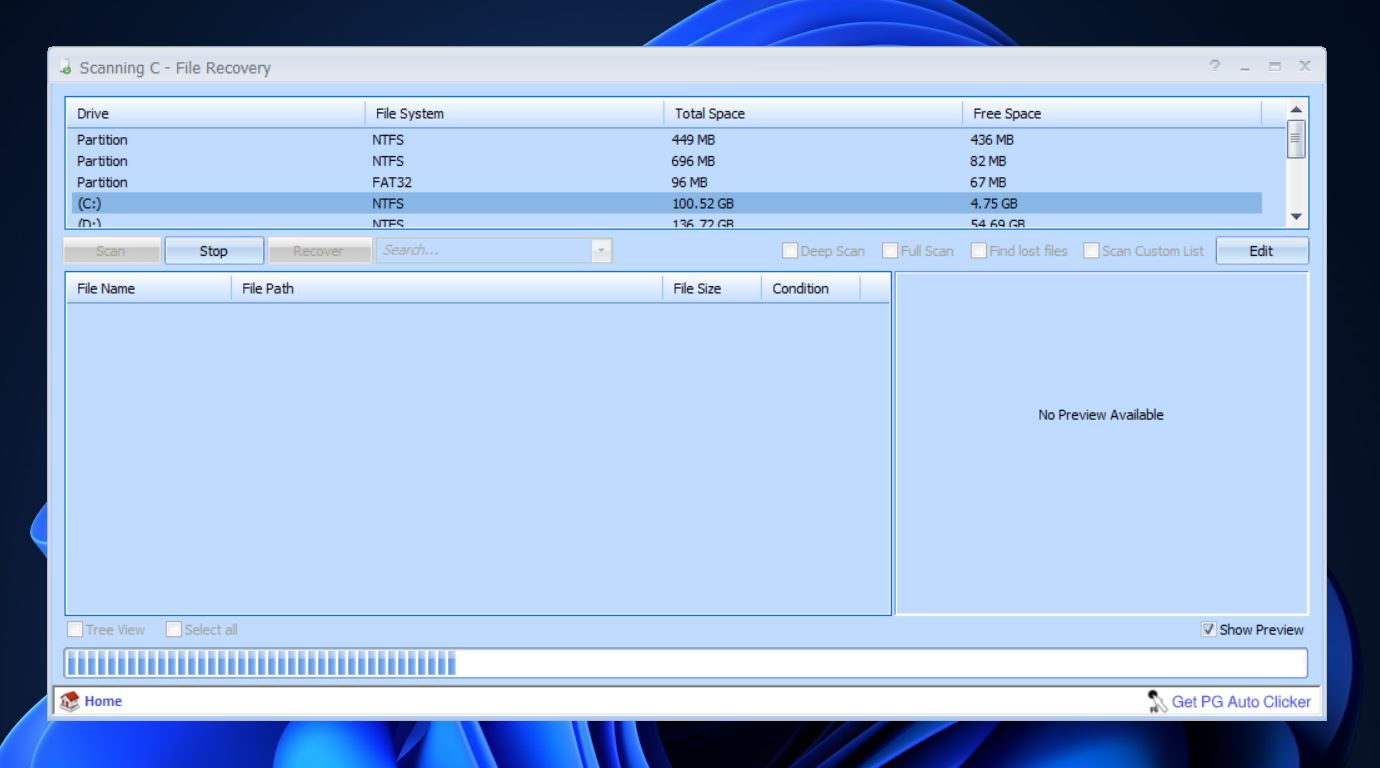Click the drive list scrollbar thumb
Image resolution: width=1380 pixels, height=768 pixels.
click(x=1296, y=138)
